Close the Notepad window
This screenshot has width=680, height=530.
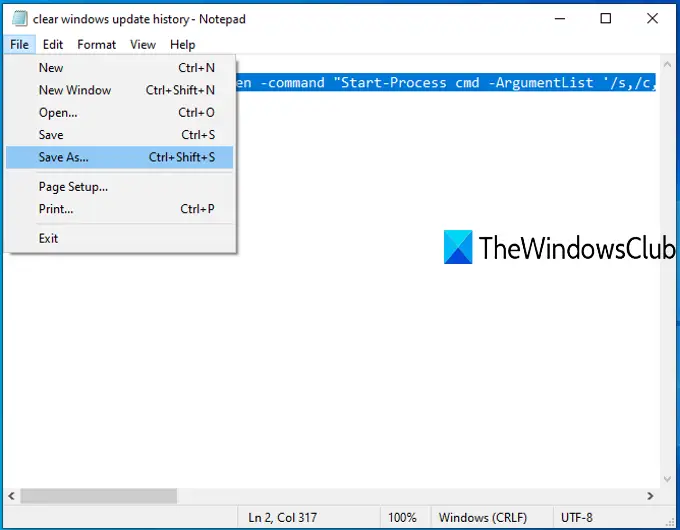[x=652, y=19]
